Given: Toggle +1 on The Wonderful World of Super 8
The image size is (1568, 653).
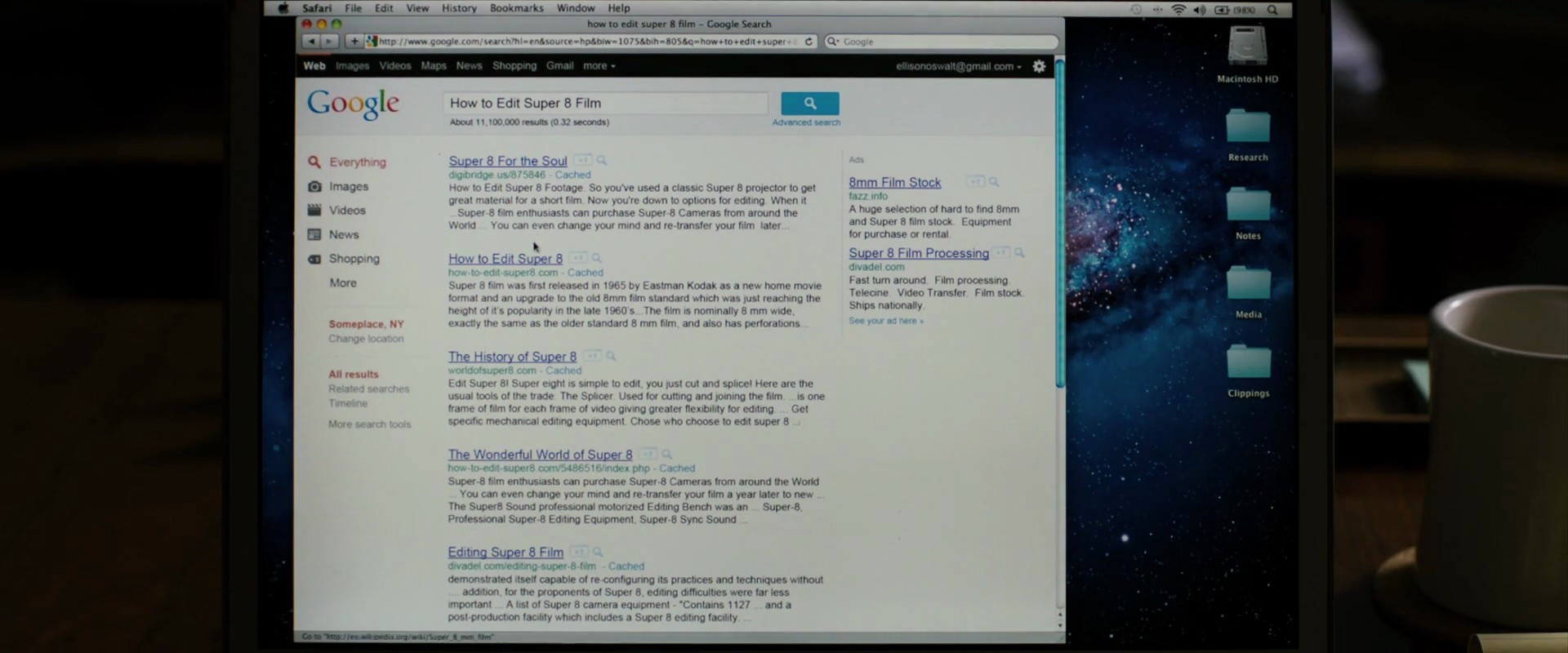Looking at the screenshot, I should (x=648, y=454).
